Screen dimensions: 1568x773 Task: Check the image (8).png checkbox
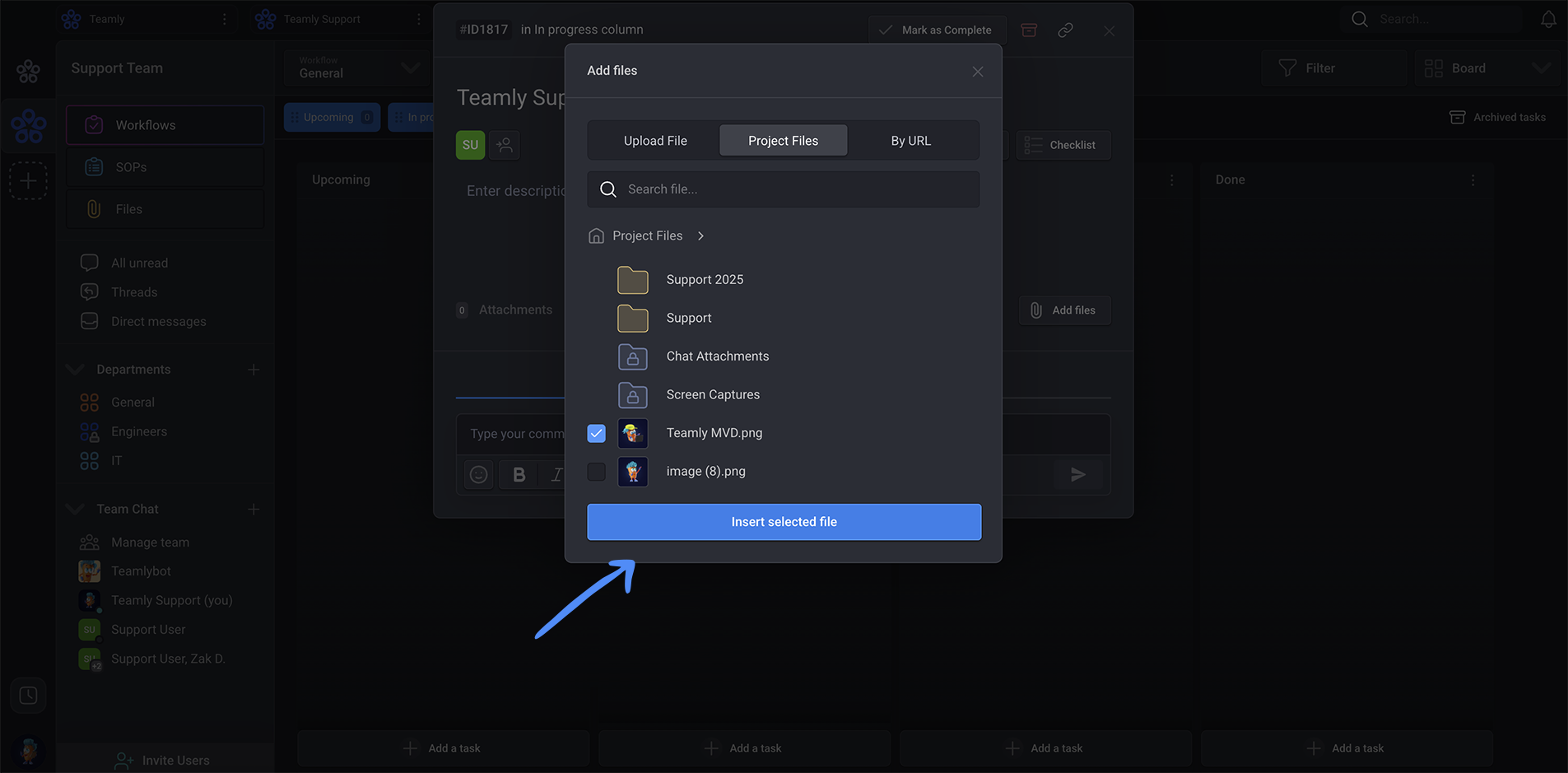[x=597, y=472]
